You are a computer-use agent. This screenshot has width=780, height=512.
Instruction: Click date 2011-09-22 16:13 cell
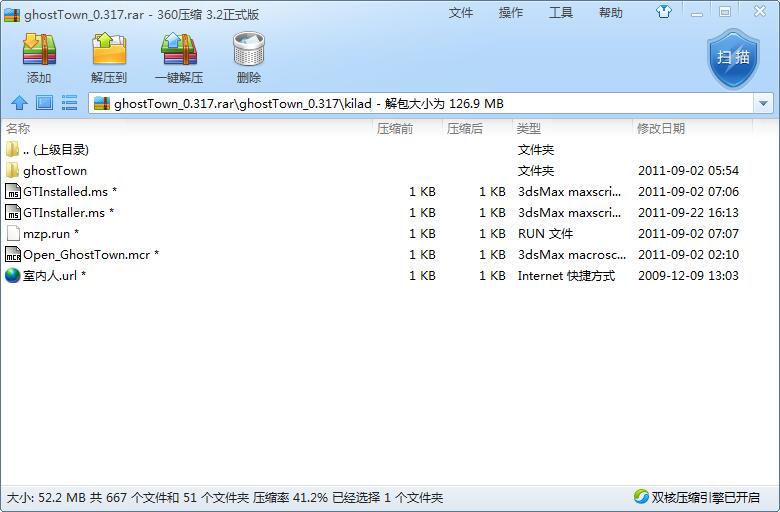(x=688, y=212)
